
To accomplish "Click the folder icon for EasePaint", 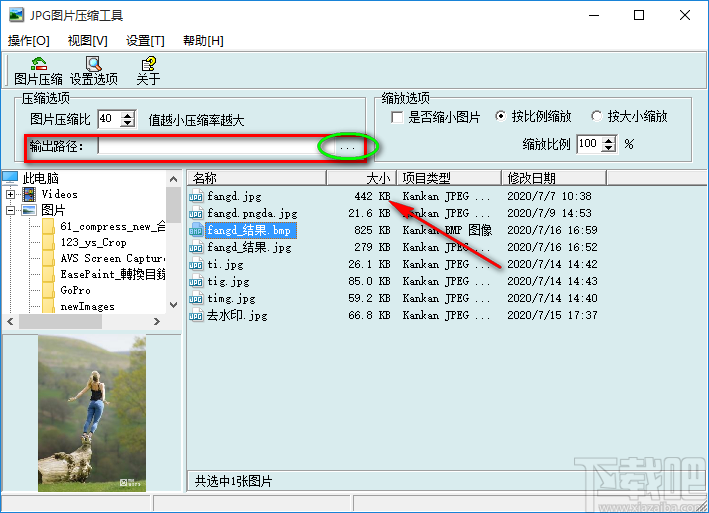I will pos(48,274).
